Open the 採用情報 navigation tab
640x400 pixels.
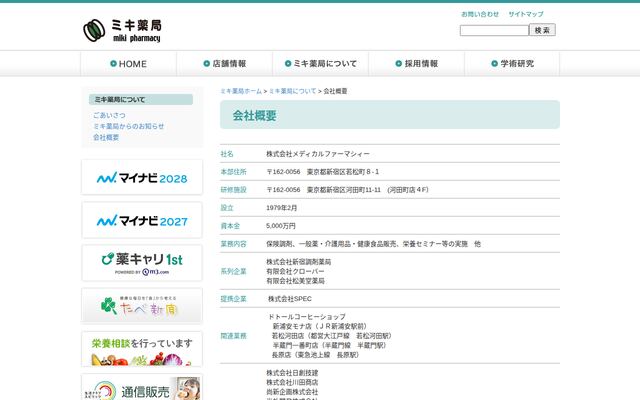pos(417,64)
